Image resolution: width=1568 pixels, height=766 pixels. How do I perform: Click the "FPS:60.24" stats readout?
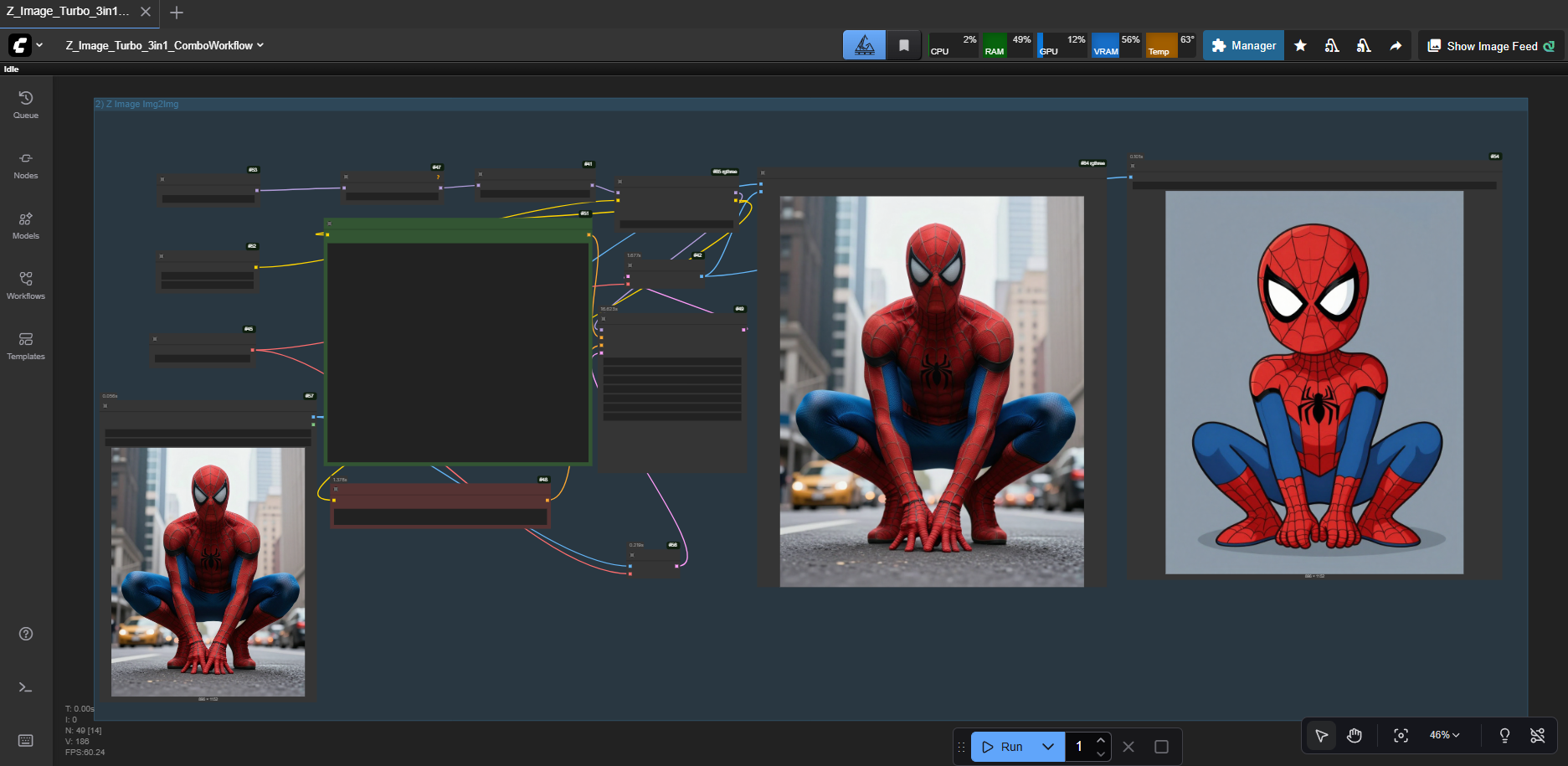[85, 752]
